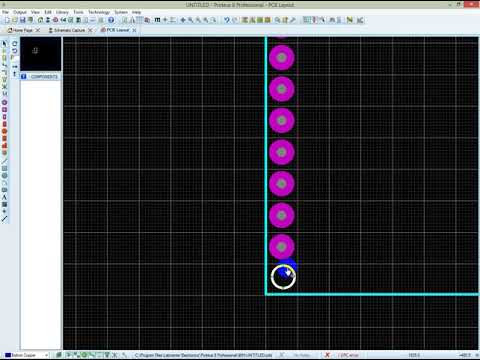
Task: Click the topmost full magenta pad
Action: [282, 58]
